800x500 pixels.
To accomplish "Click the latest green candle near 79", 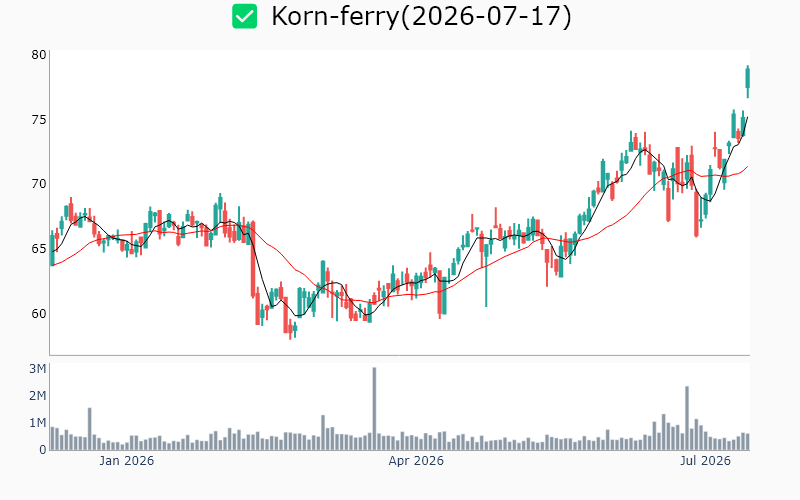I will click(x=748, y=79).
